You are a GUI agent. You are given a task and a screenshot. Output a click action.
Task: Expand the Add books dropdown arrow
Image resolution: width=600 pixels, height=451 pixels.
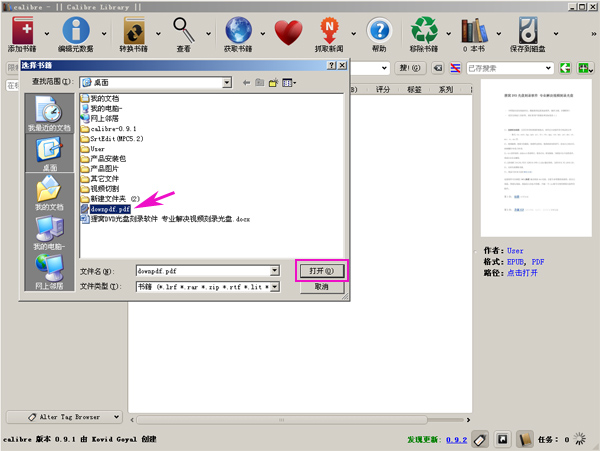[x=47, y=34]
